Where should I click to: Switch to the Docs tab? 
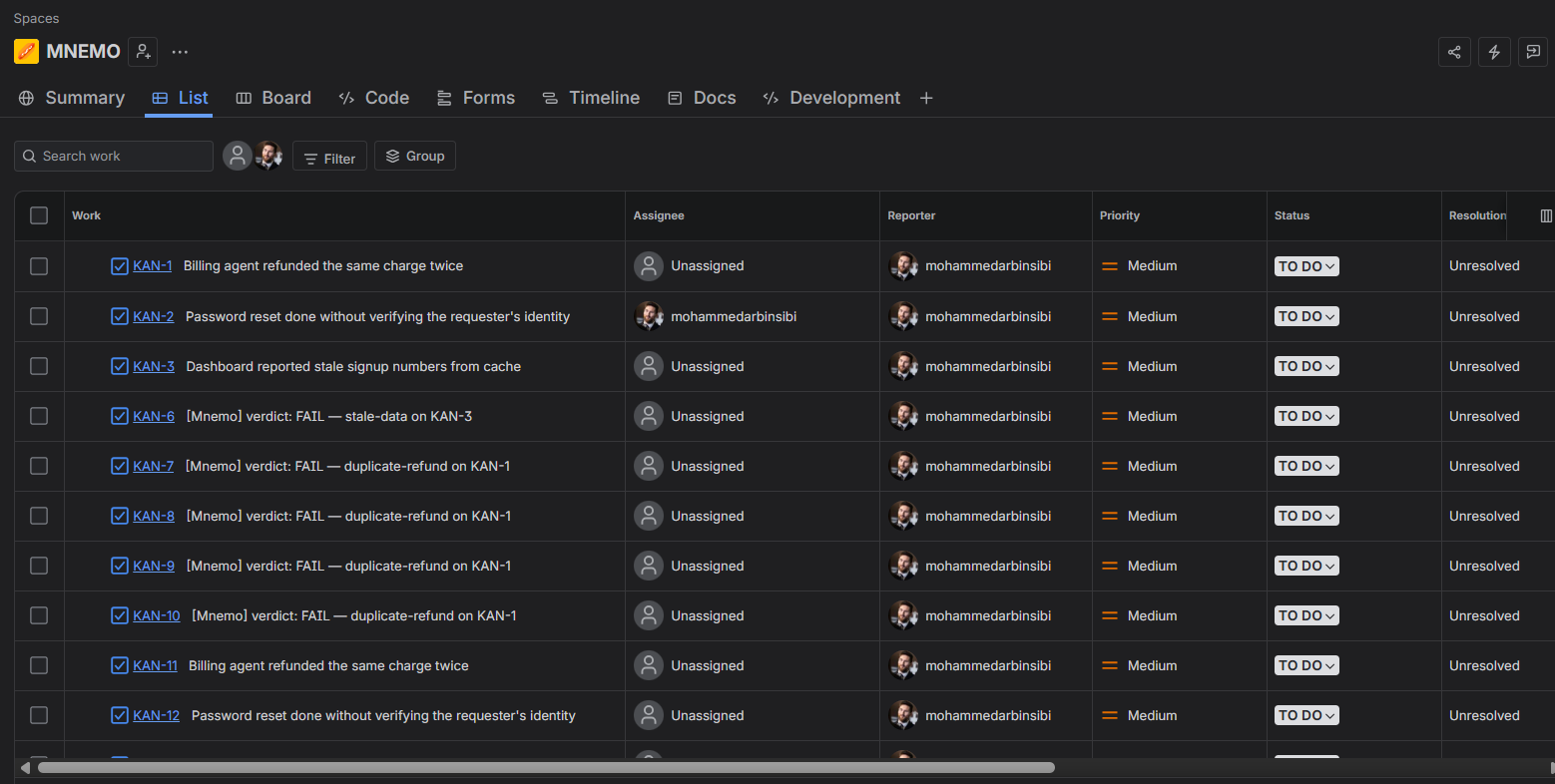coord(702,98)
